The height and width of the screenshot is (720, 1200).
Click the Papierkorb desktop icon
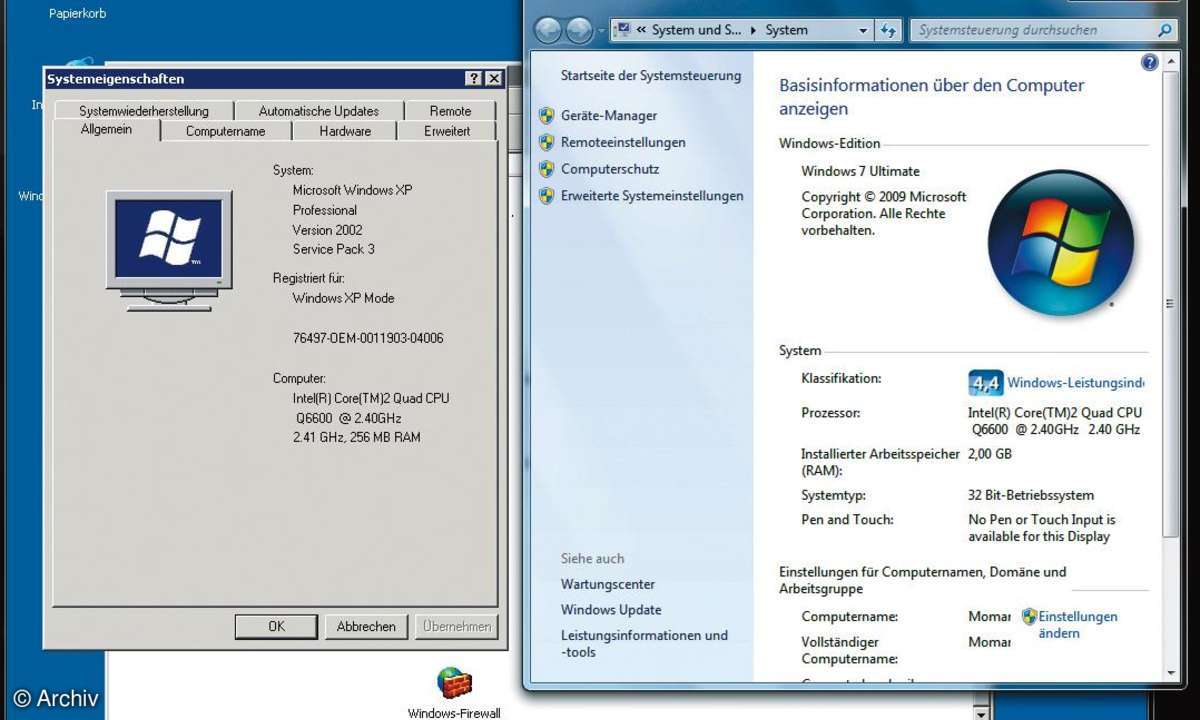(77, 14)
